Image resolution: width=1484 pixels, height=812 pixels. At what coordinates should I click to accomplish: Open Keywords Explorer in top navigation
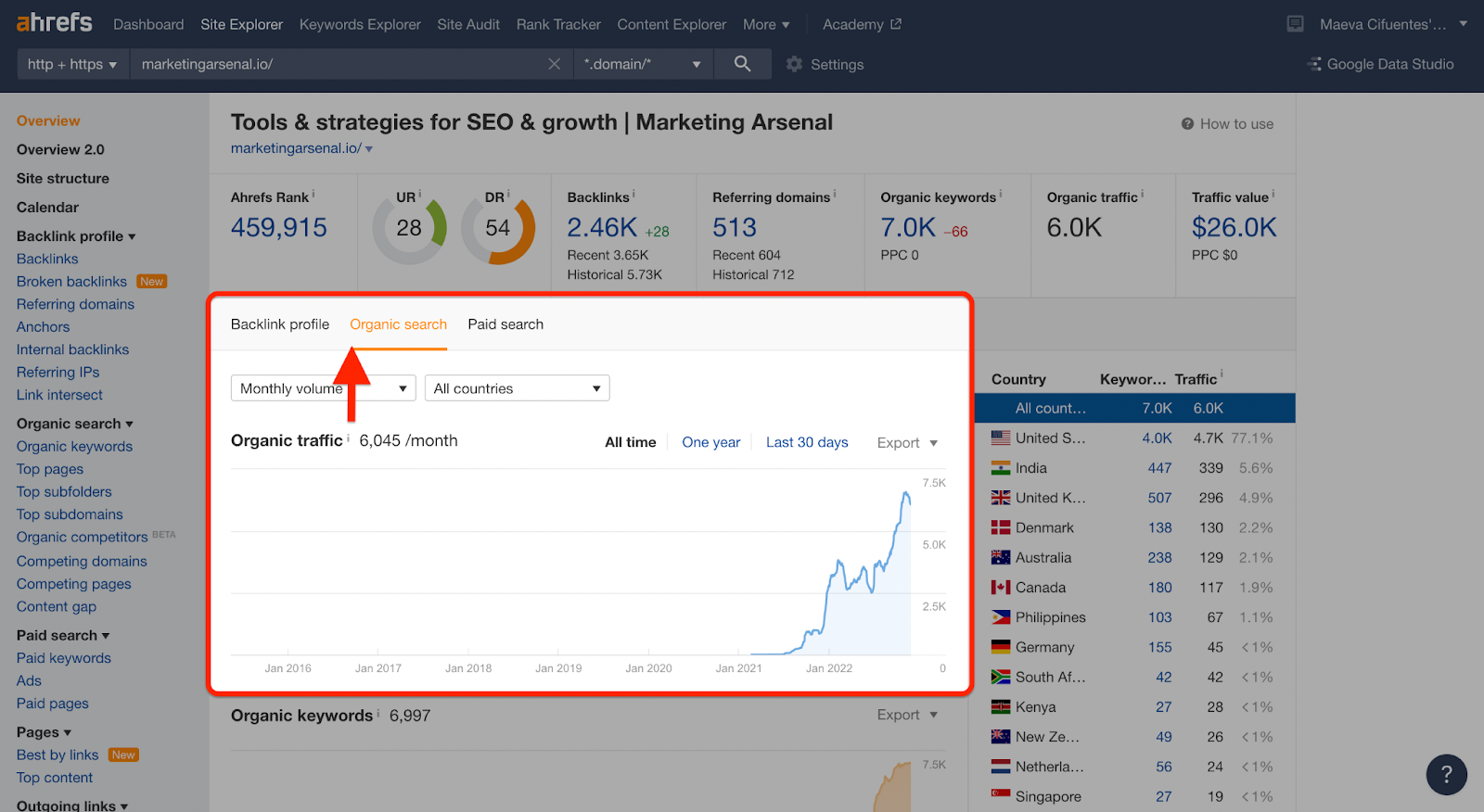coord(360,24)
